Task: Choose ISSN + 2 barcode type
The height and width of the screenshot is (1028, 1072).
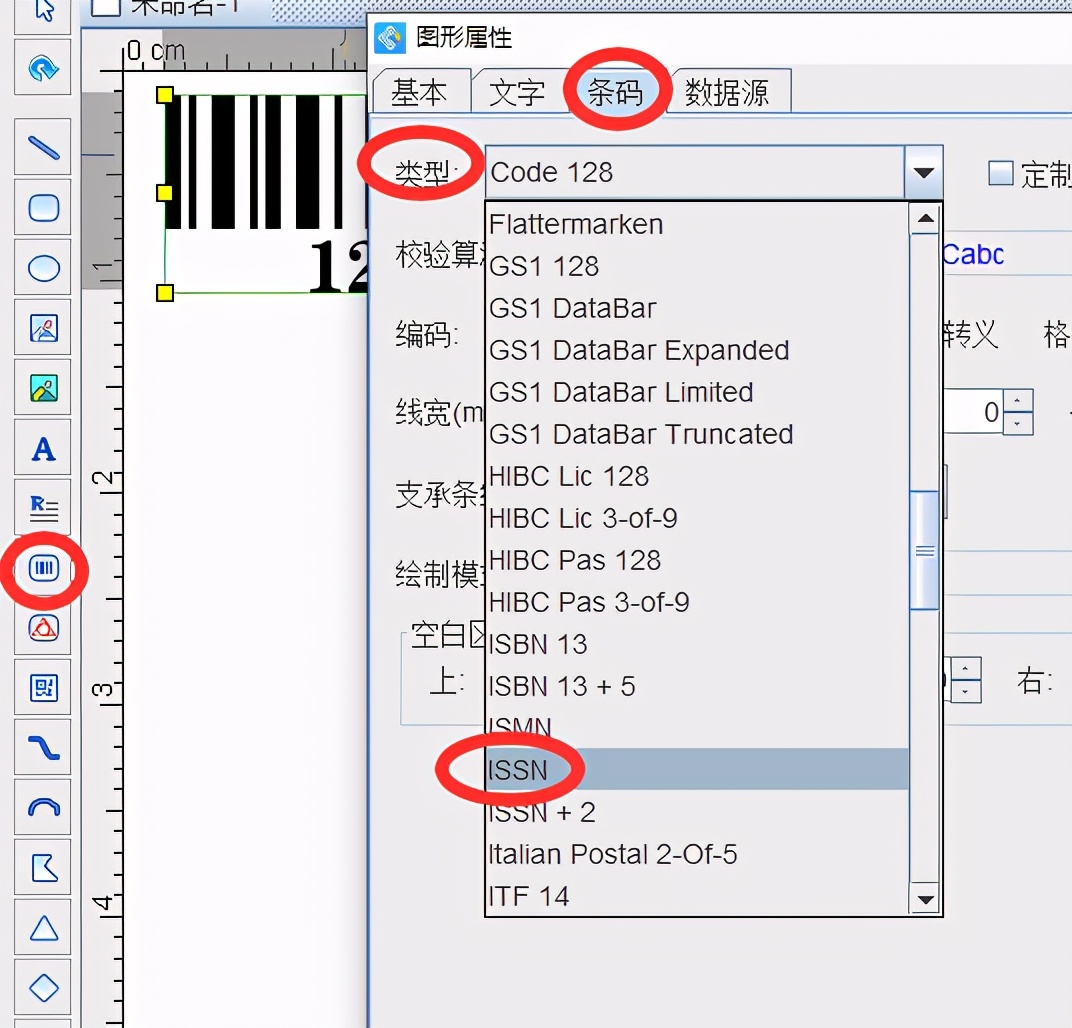Action: (x=697, y=812)
